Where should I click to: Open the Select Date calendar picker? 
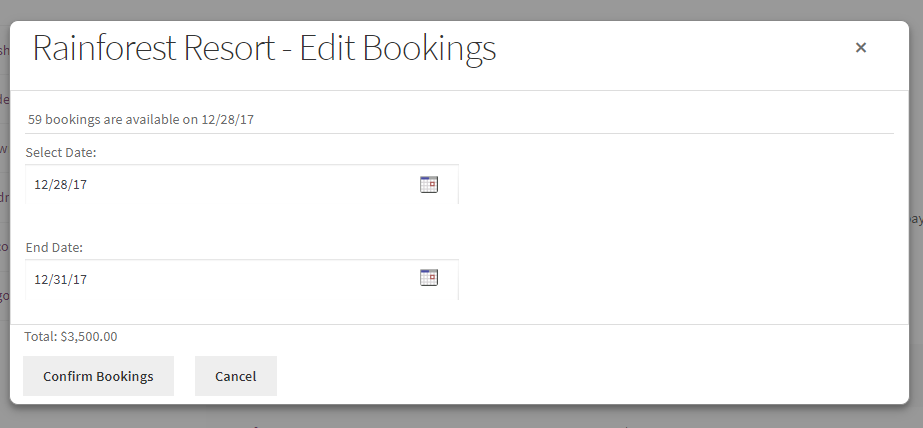pyautogui.click(x=429, y=184)
